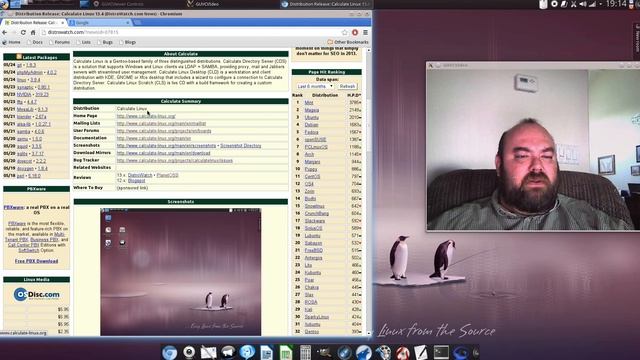This screenshot has height=360, width=640.
Task: Click the volume icon in system tray
Action: pyautogui.click(x=583, y=4)
